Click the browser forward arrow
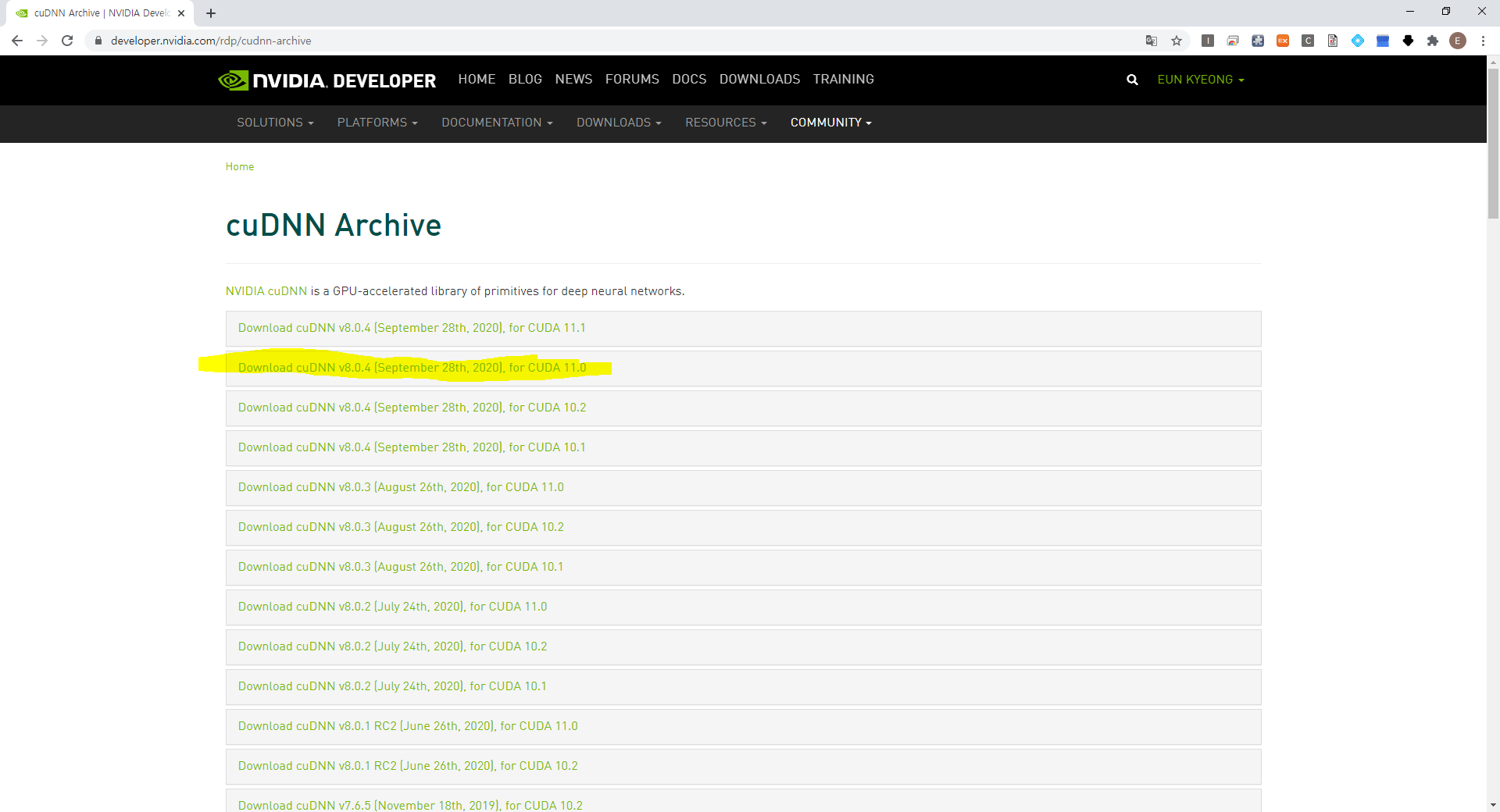This screenshot has height=812, width=1500. tap(42, 41)
